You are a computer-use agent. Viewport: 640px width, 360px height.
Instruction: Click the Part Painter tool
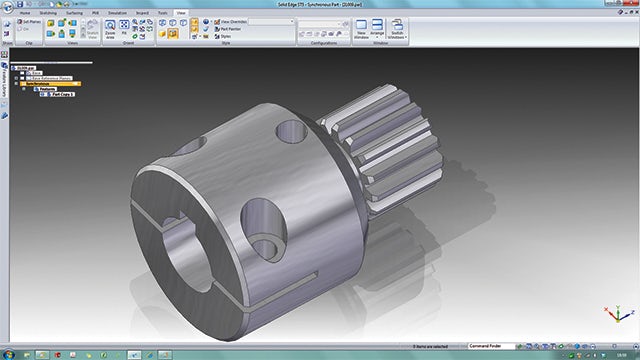pyautogui.click(x=228, y=29)
